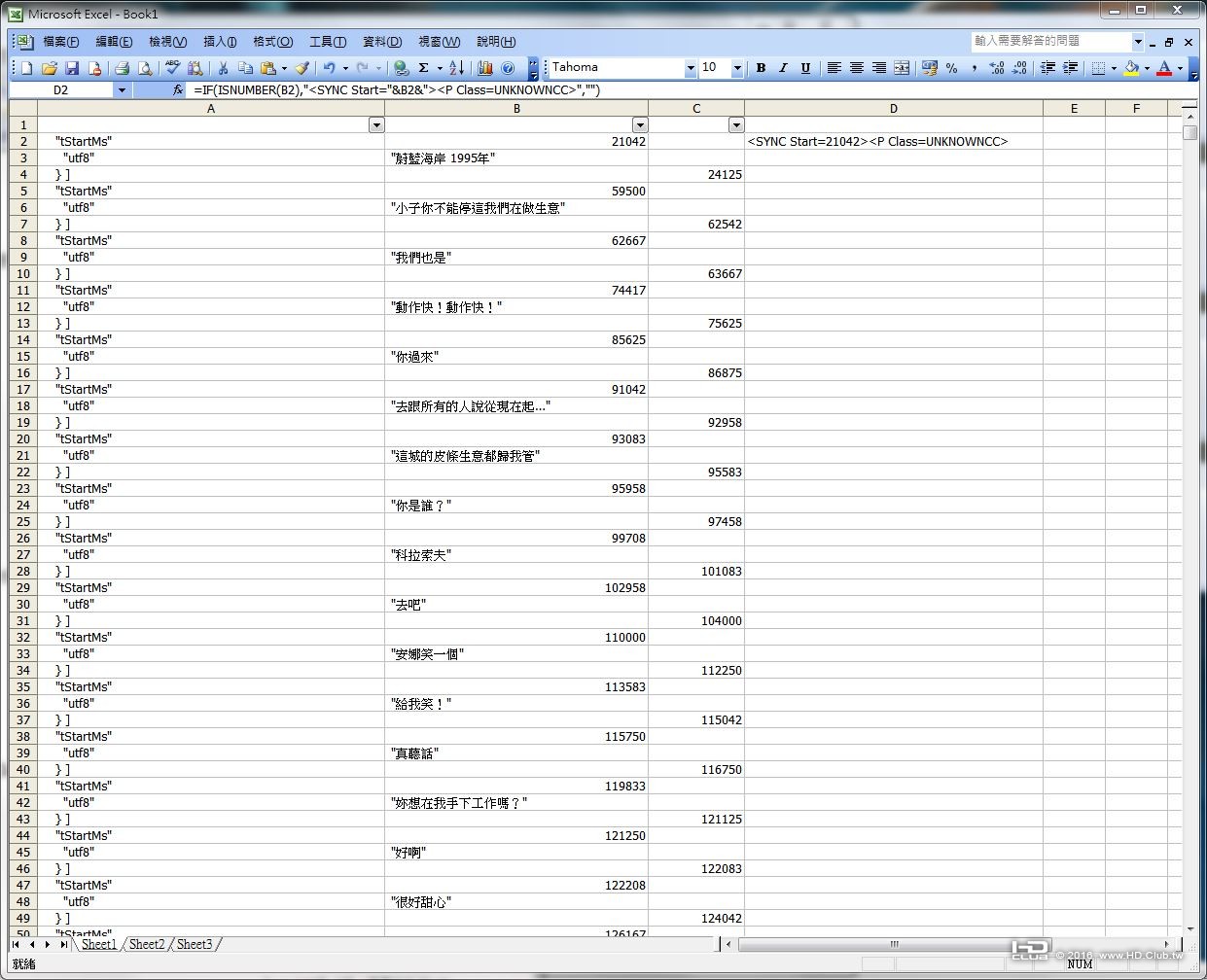Apply percent style
1207x980 pixels.
(951, 68)
